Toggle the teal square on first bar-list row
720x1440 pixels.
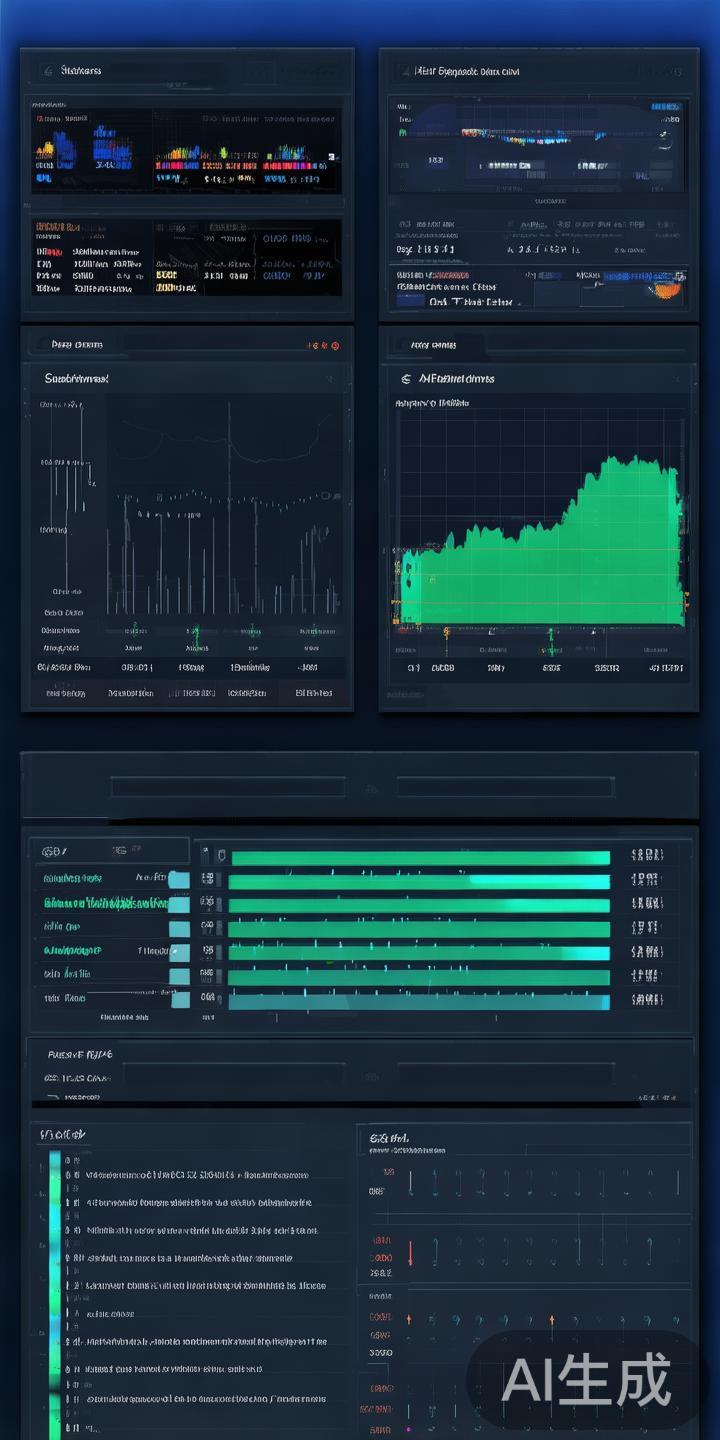(x=179, y=880)
